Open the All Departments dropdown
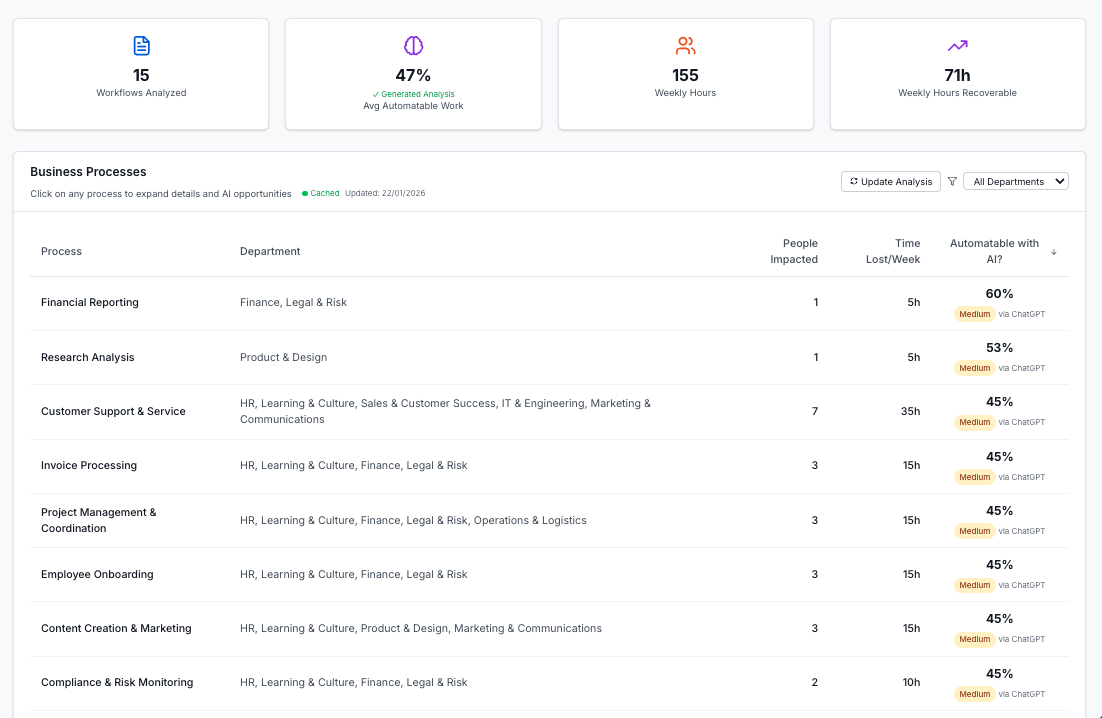This screenshot has height=718, width=1102. [x=1016, y=181]
